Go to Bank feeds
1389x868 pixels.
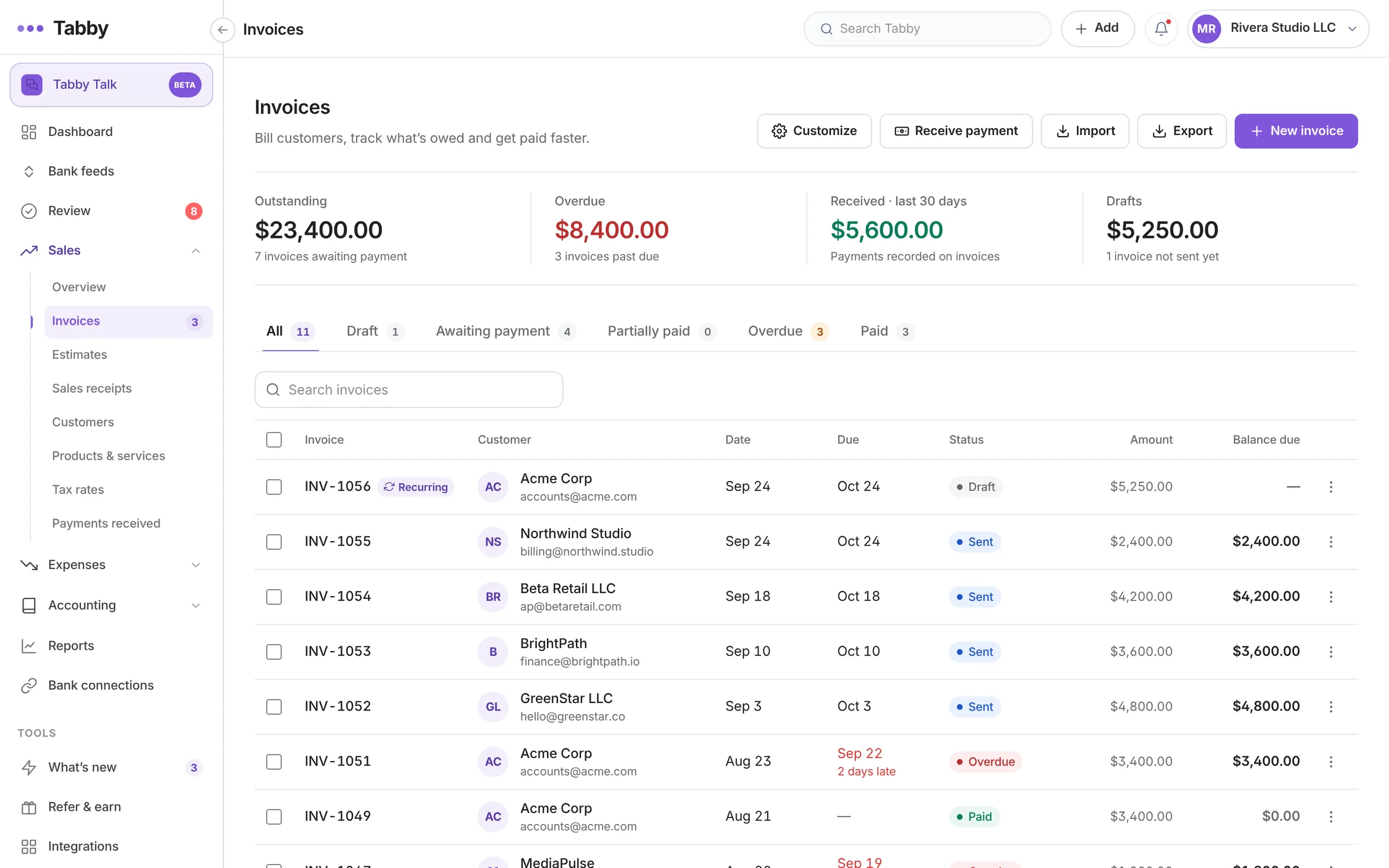(111, 171)
